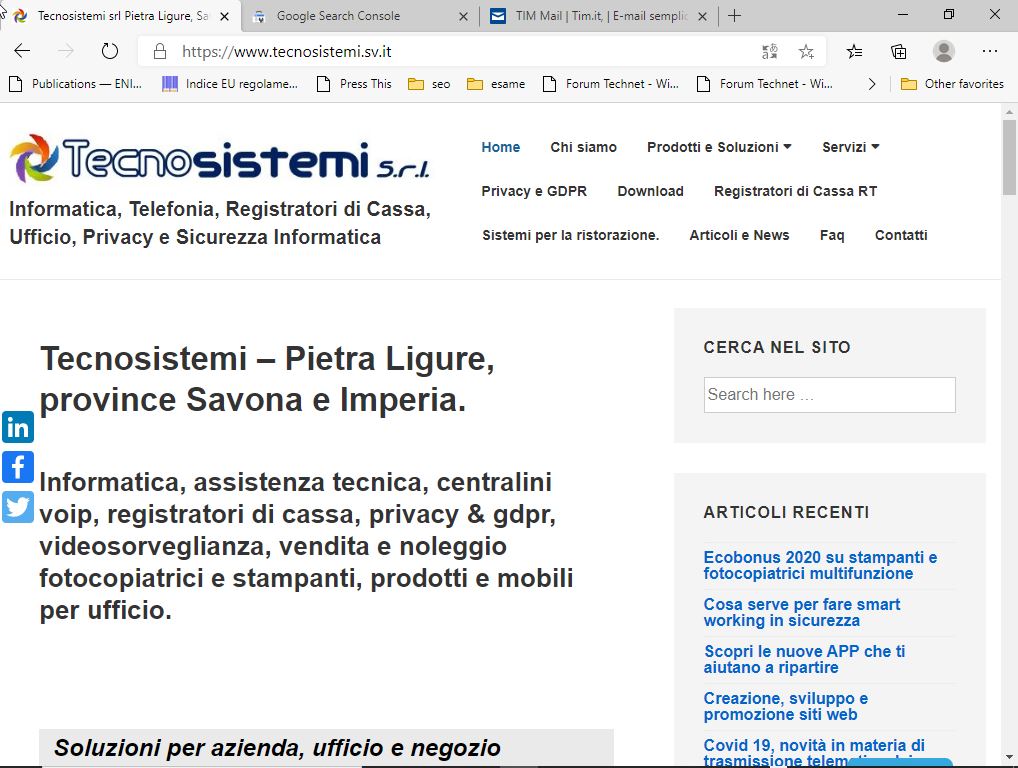1018x768 pixels.
Task: Open the seo bookmarks folder
Action: [x=429, y=84]
